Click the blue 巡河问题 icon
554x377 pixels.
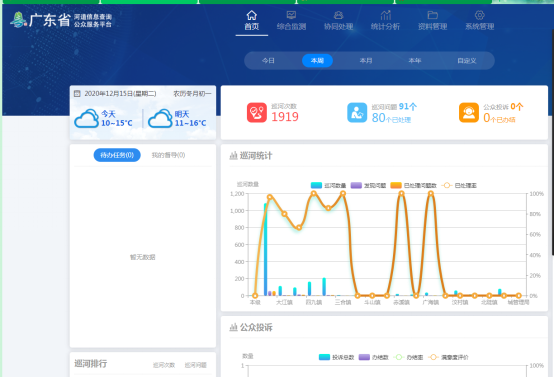click(357, 113)
